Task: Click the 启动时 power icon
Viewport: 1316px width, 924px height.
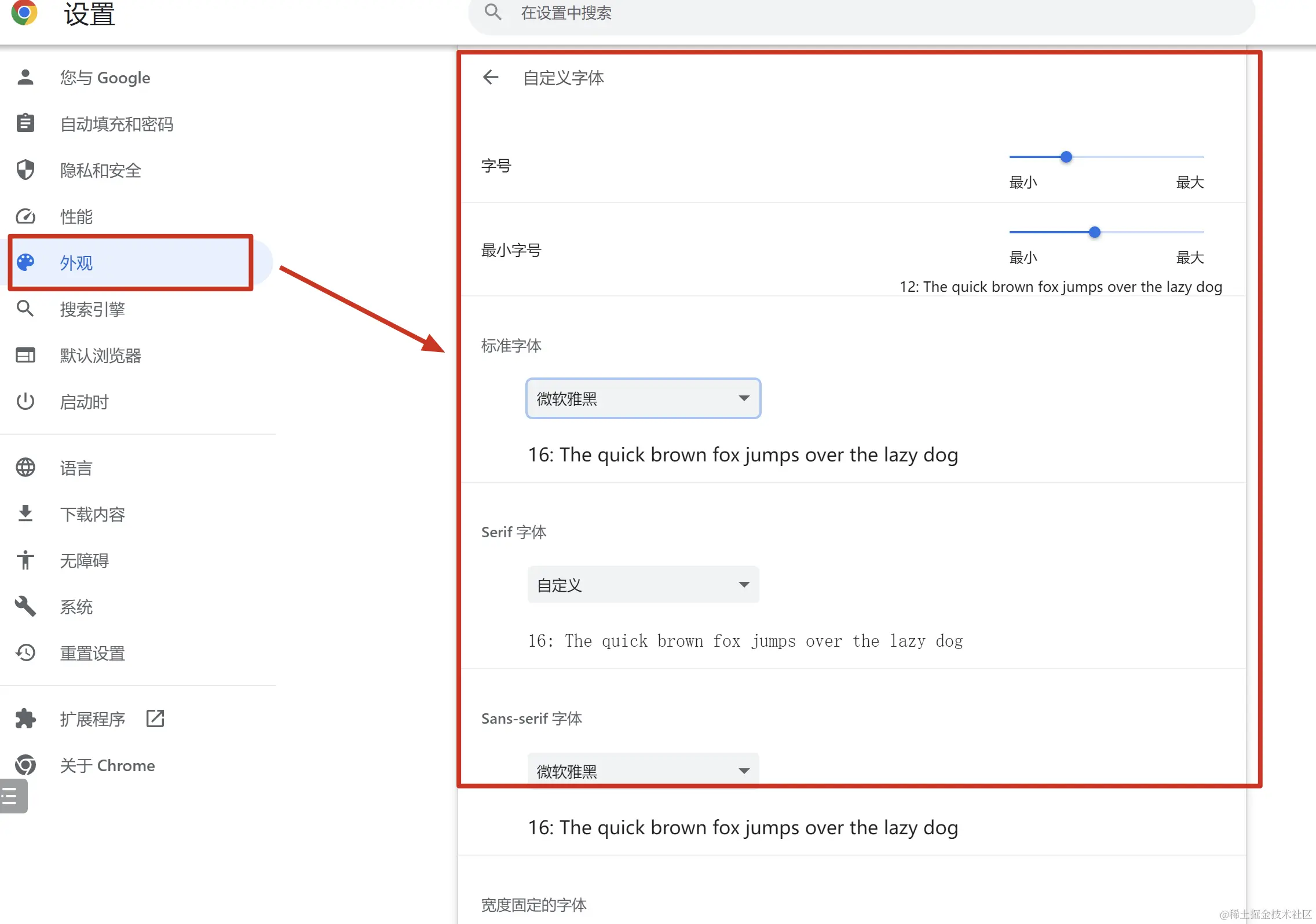Action: [25, 401]
